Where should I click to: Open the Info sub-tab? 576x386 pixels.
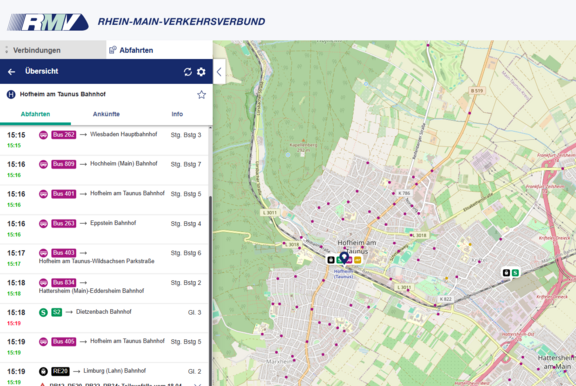(x=177, y=114)
